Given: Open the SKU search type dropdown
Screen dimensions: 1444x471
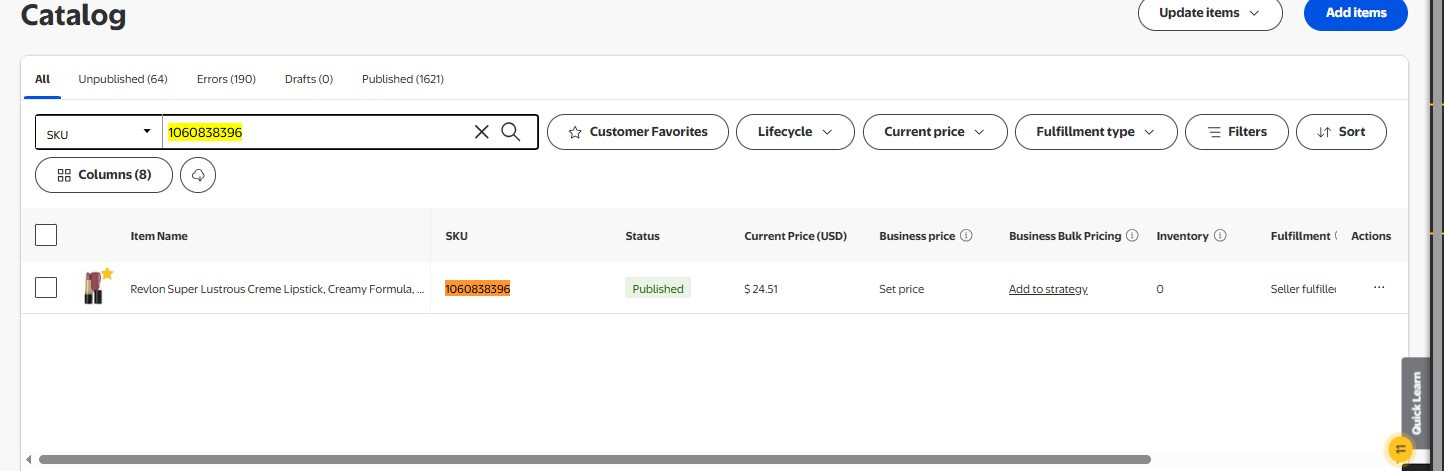Looking at the screenshot, I should [x=99, y=132].
